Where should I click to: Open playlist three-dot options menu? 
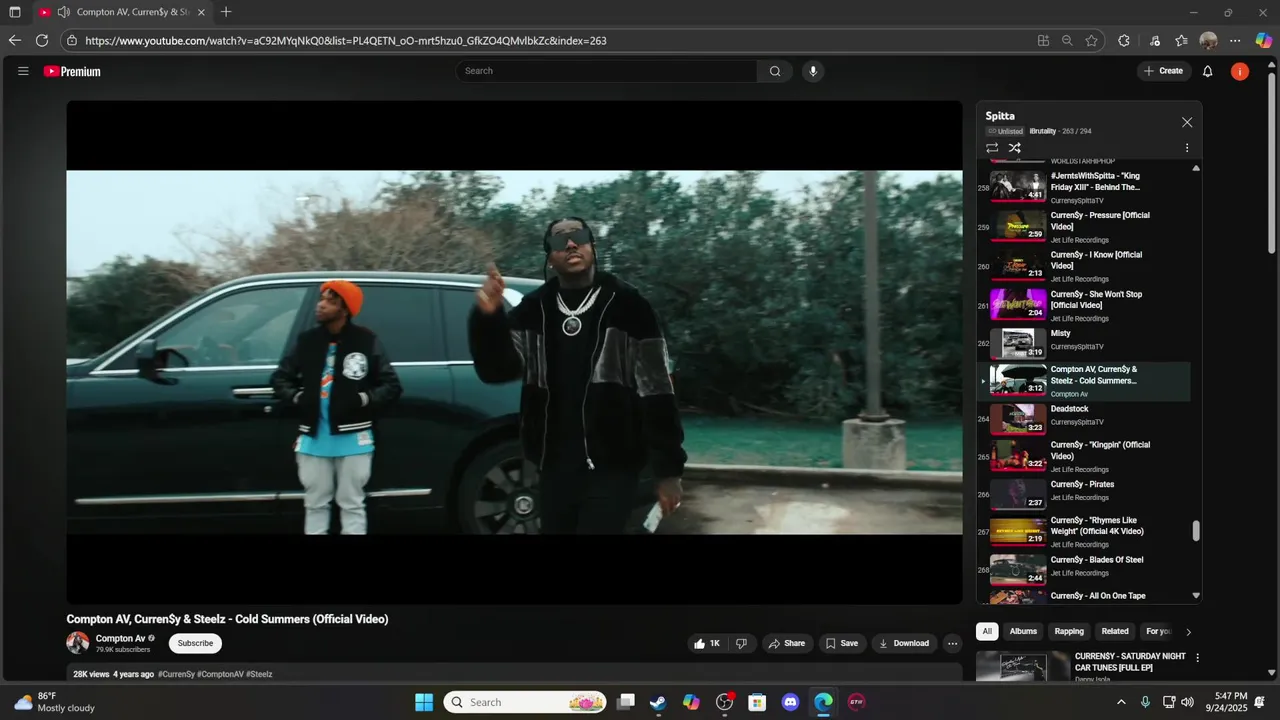click(x=1187, y=148)
